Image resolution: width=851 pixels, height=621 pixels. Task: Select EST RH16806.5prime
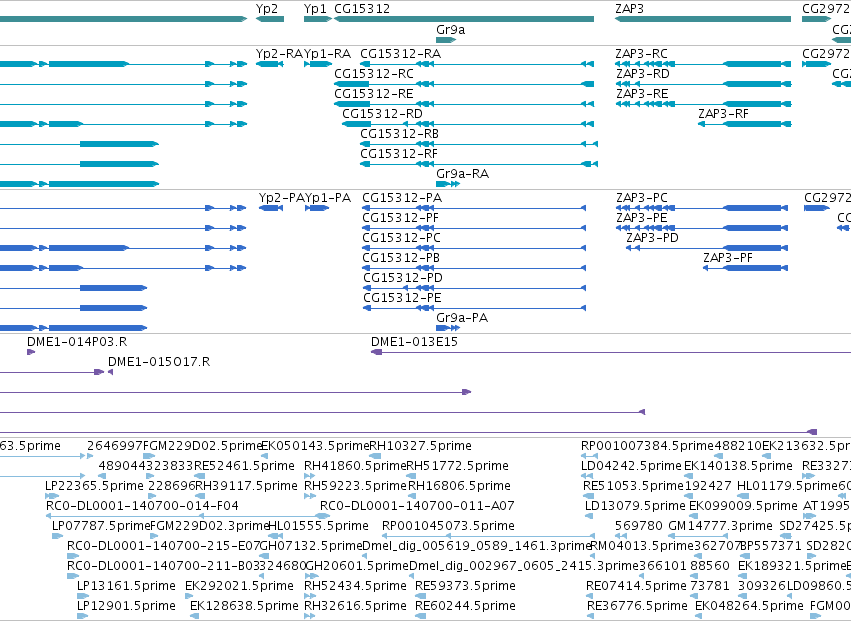[414, 496]
